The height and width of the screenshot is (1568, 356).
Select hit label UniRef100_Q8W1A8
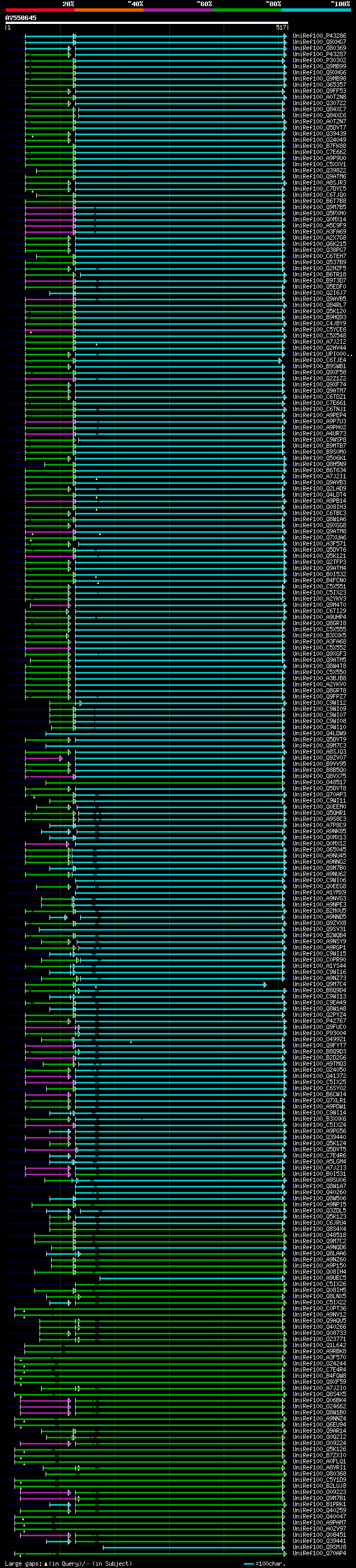[x=319, y=1008]
